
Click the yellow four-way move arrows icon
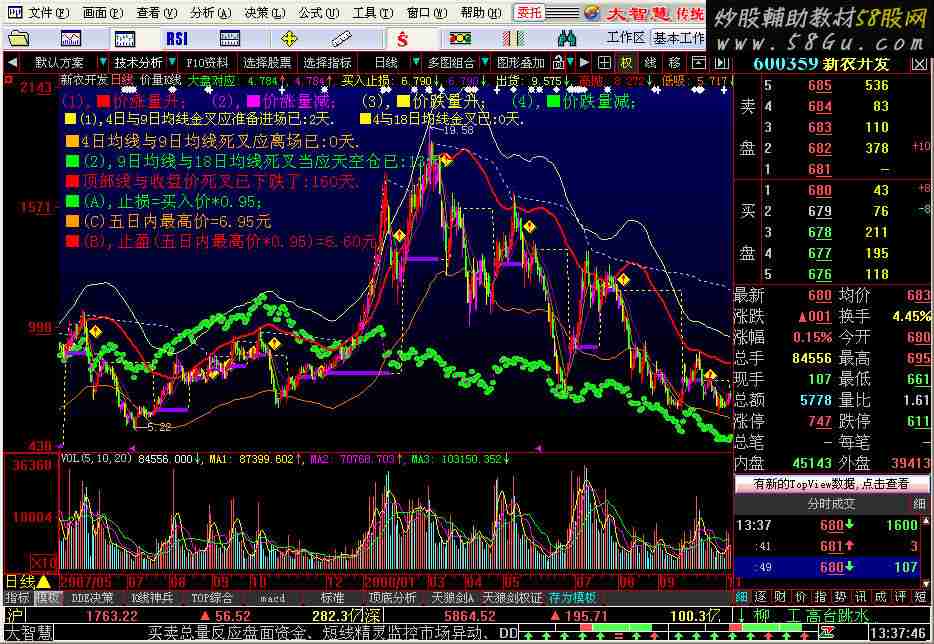(289, 39)
